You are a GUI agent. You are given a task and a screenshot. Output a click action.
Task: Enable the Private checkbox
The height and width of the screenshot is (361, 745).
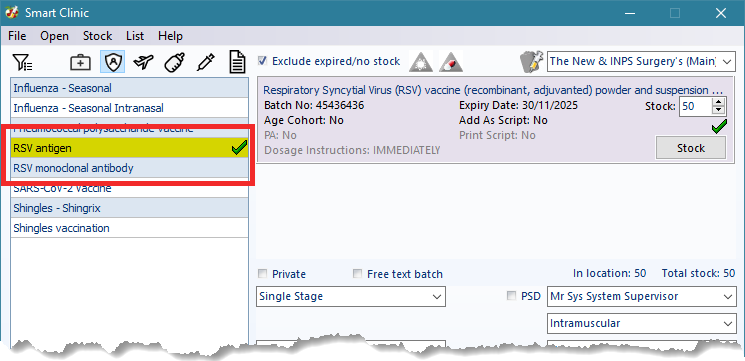(x=262, y=274)
